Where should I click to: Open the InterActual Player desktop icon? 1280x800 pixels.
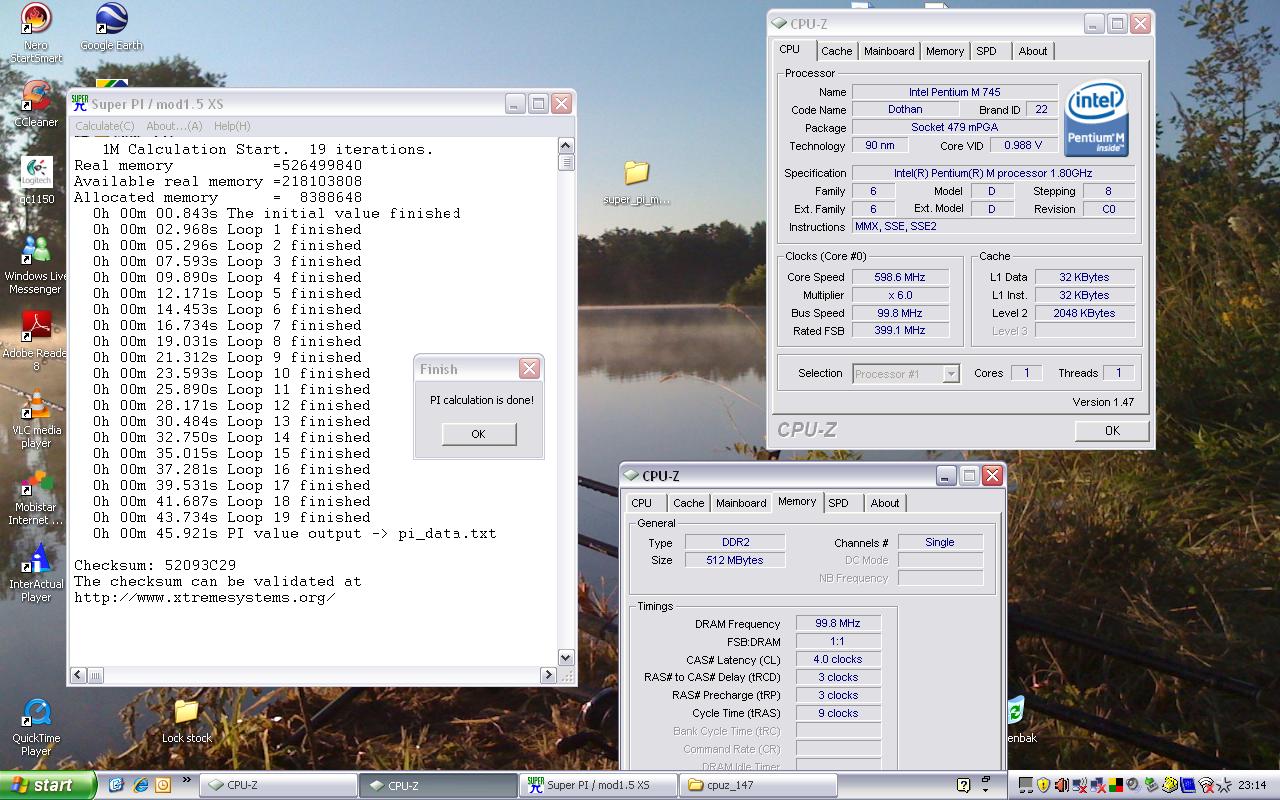coord(36,573)
